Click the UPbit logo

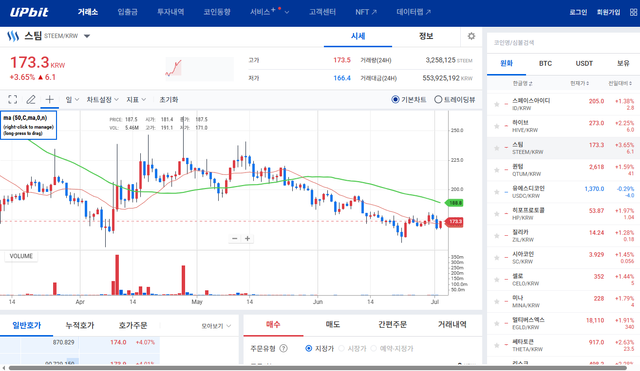(29, 12)
